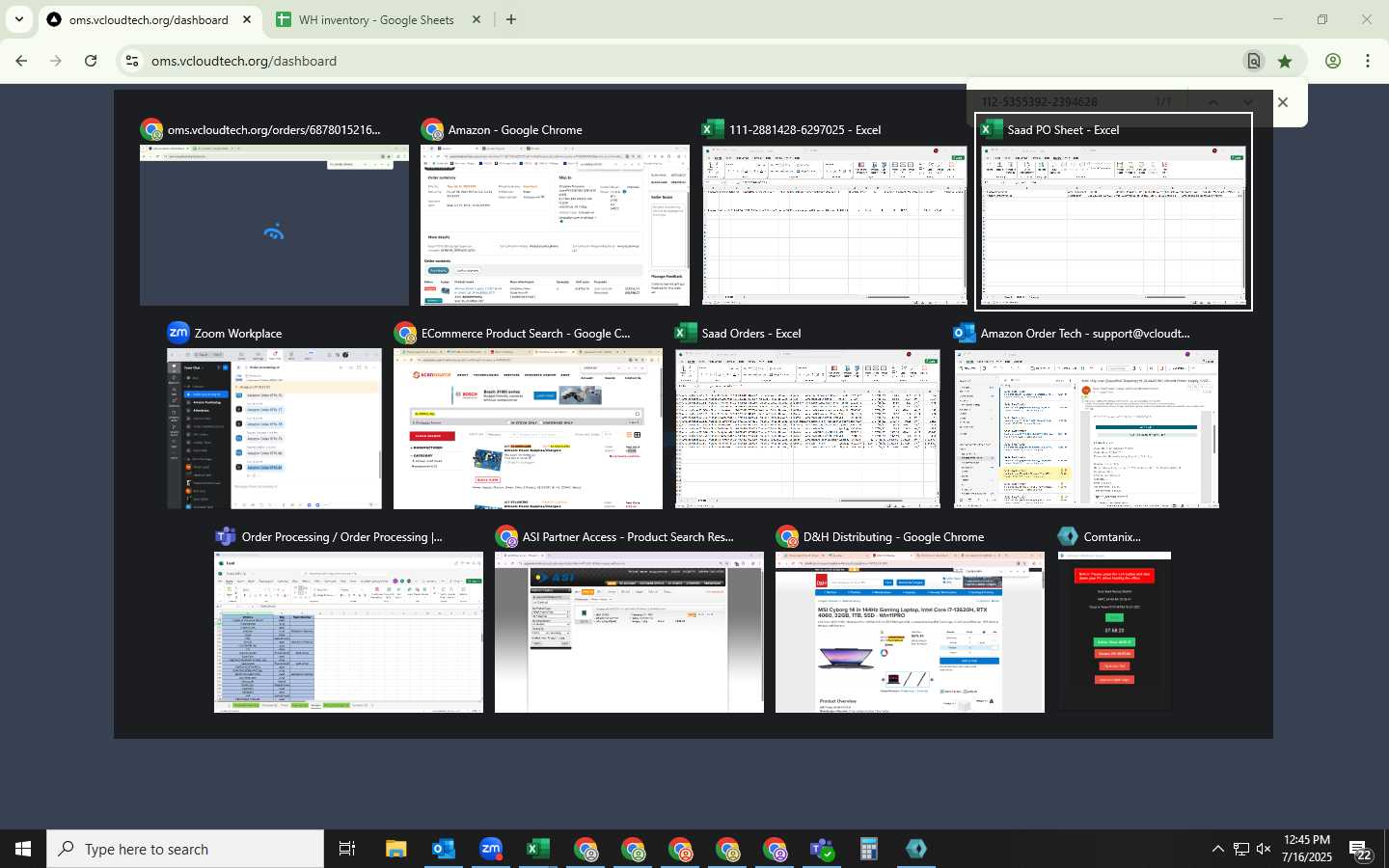This screenshot has width=1389, height=868.
Task: Go to next find result with down arrow
Action: 1248,102
